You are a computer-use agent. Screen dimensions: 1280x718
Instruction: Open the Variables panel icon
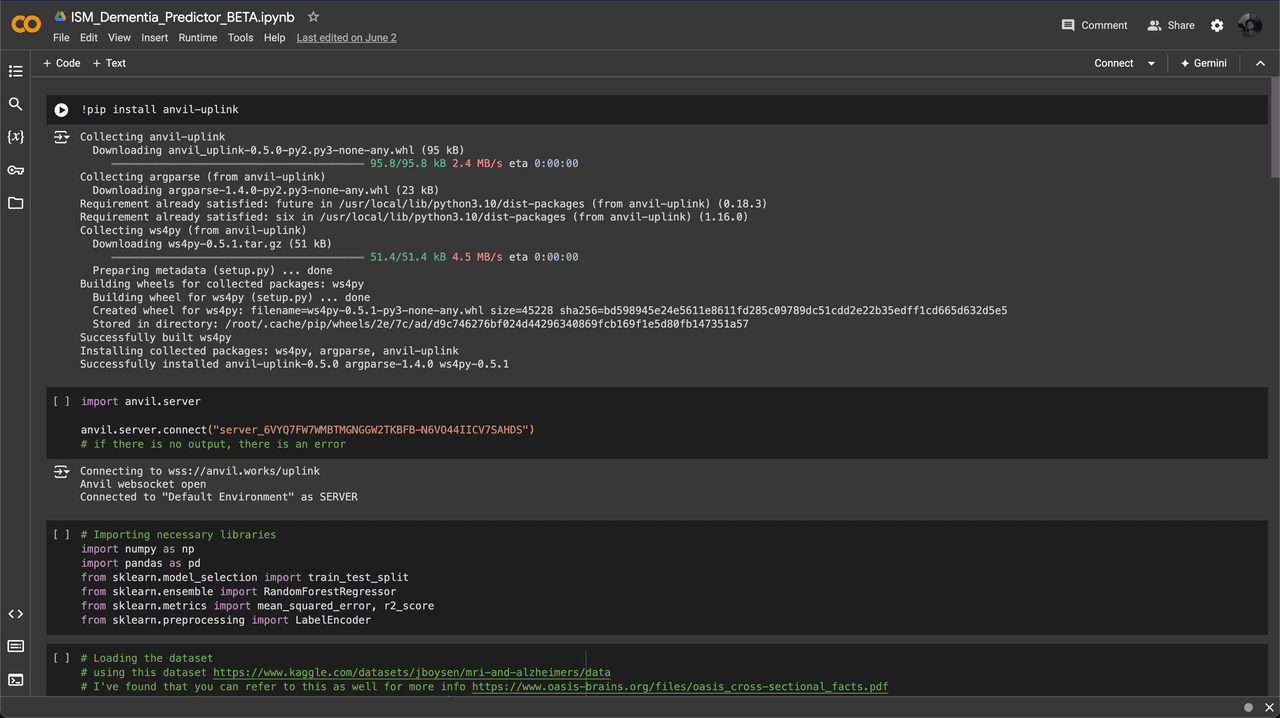click(15, 137)
